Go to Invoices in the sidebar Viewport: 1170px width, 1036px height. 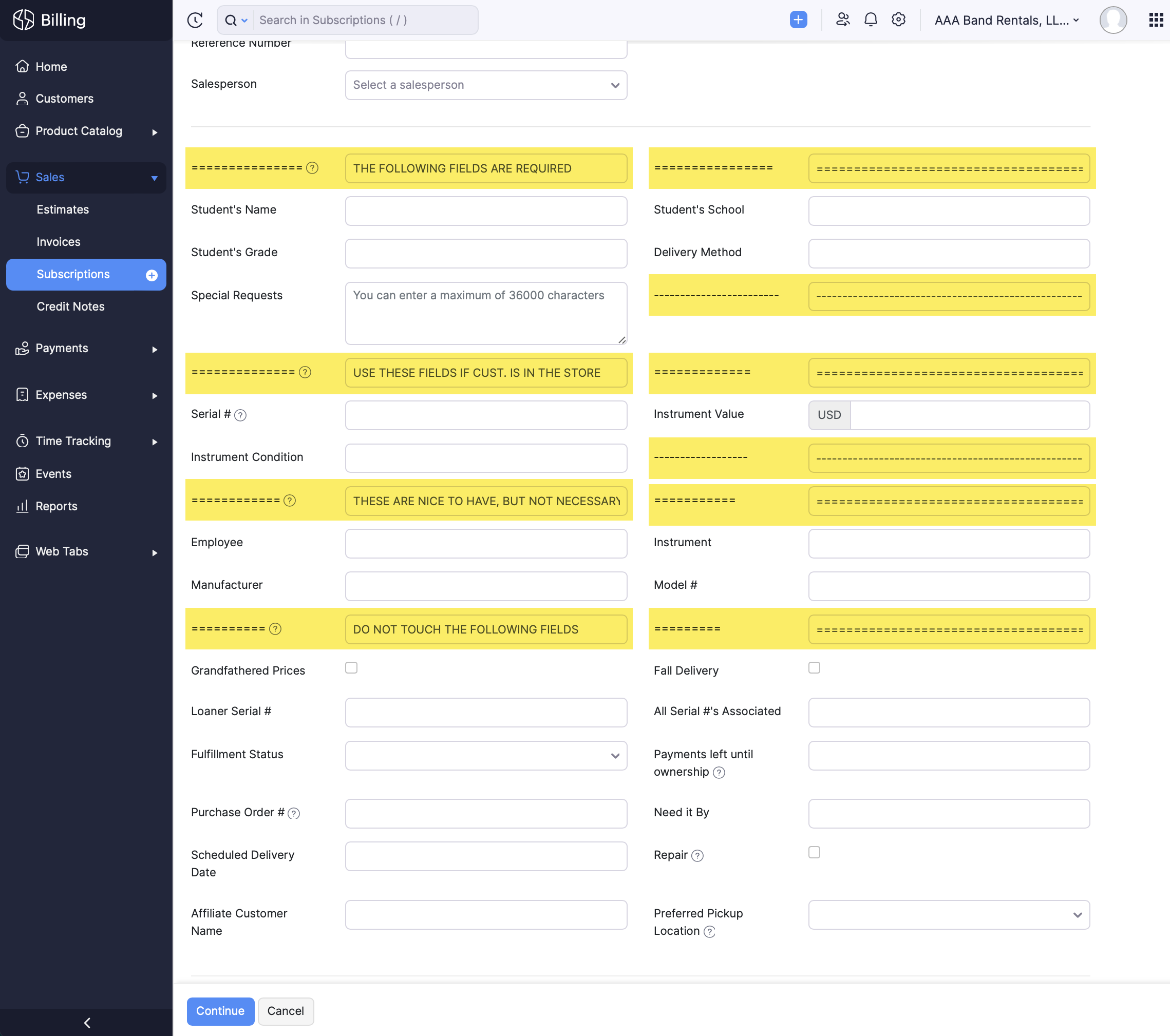pyautogui.click(x=59, y=242)
